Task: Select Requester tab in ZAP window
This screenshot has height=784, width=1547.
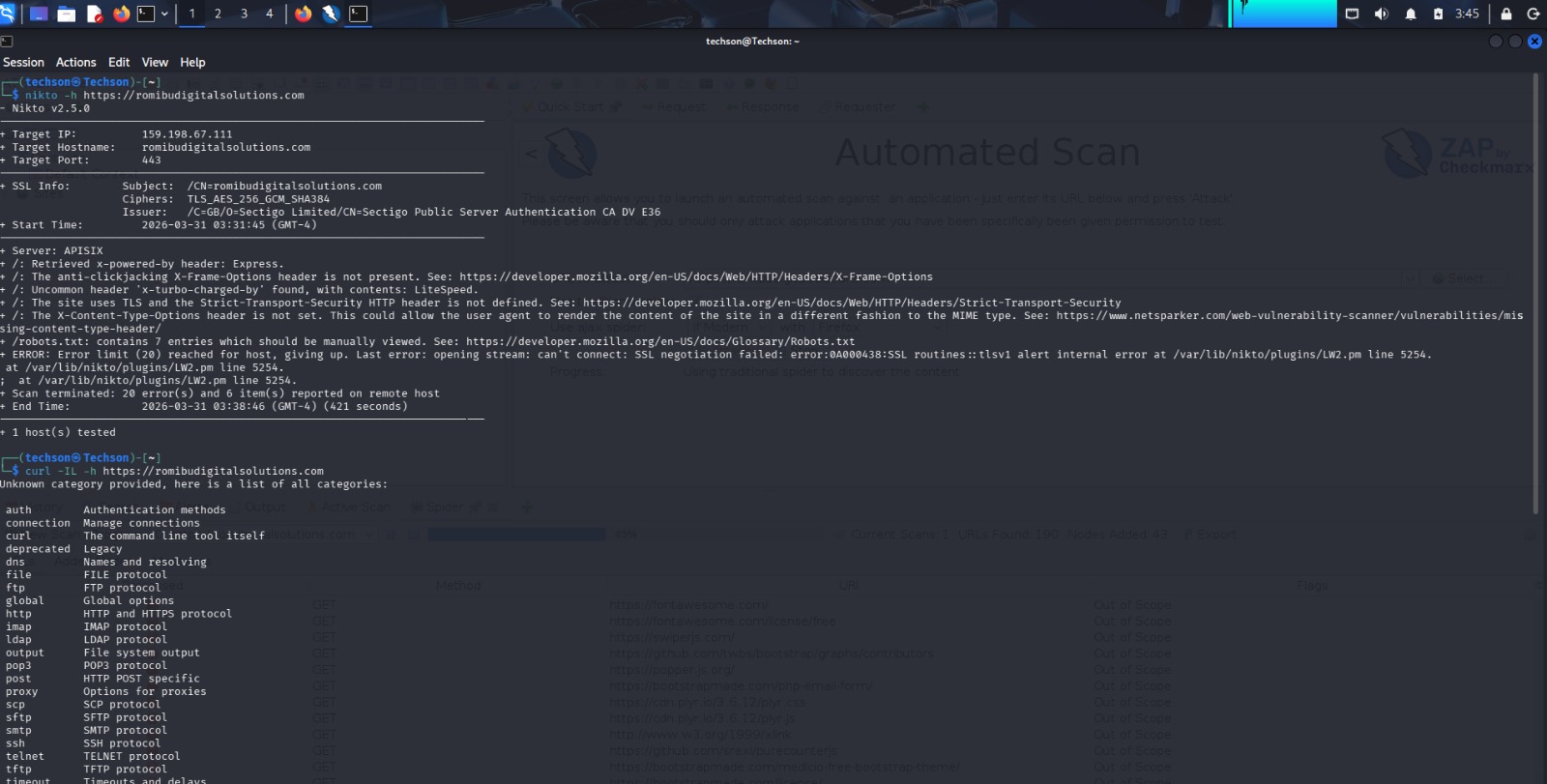Action: tap(859, 106)
